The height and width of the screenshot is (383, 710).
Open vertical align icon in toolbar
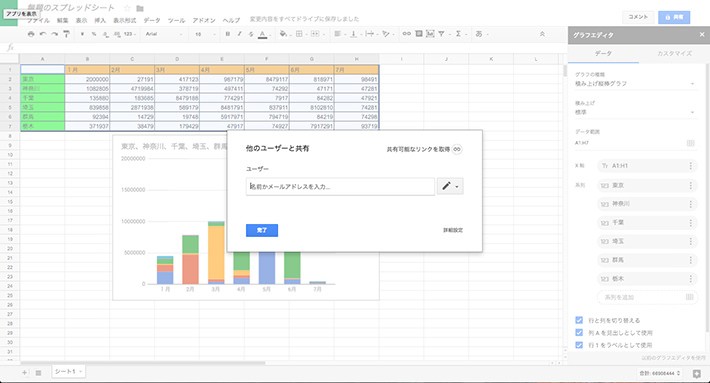pyautogui.click(x=355, y=34)
